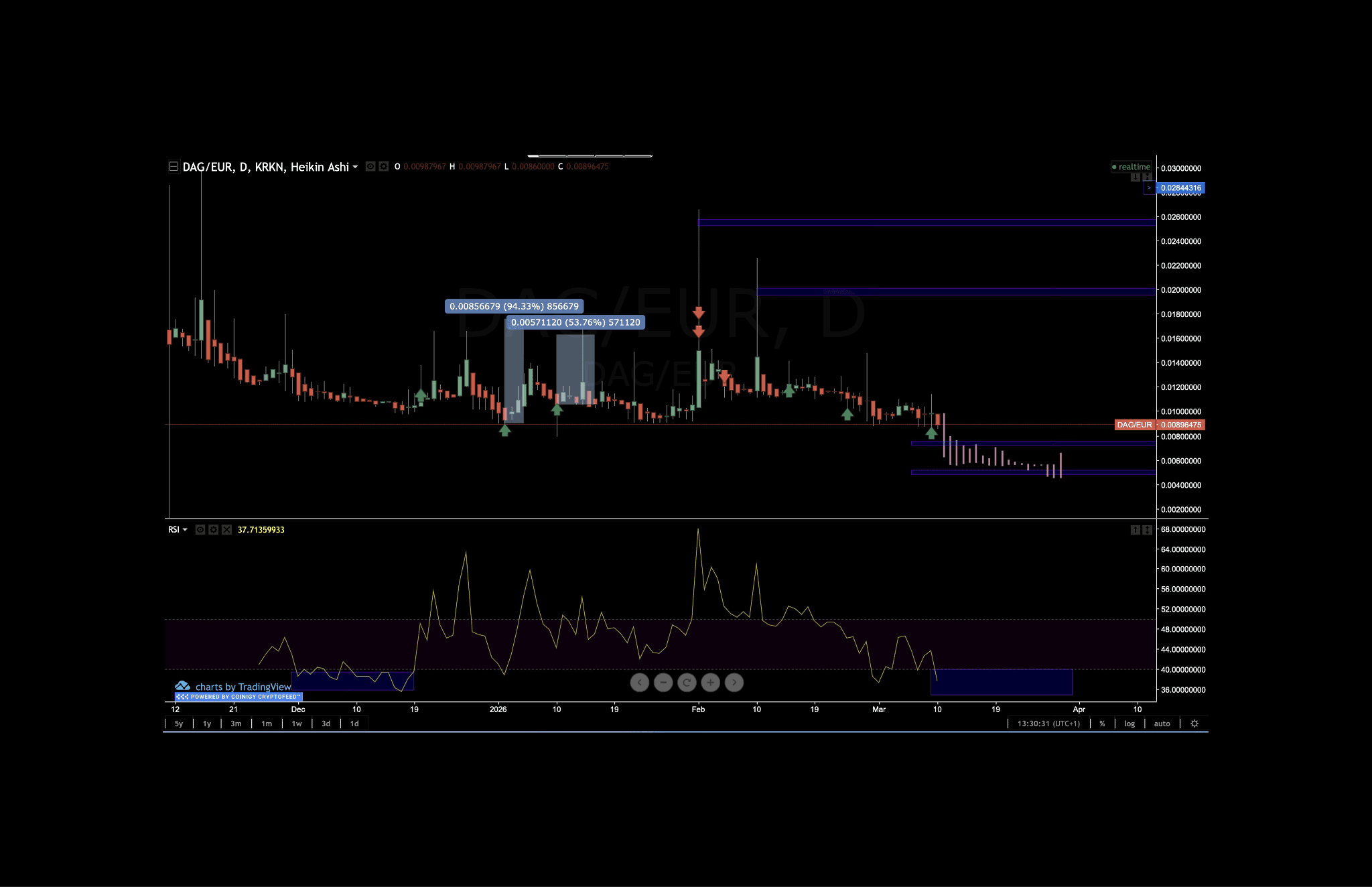1372x887 pixels.
Task: Open RSI indicator settings gear
Action: pos(213,530)
